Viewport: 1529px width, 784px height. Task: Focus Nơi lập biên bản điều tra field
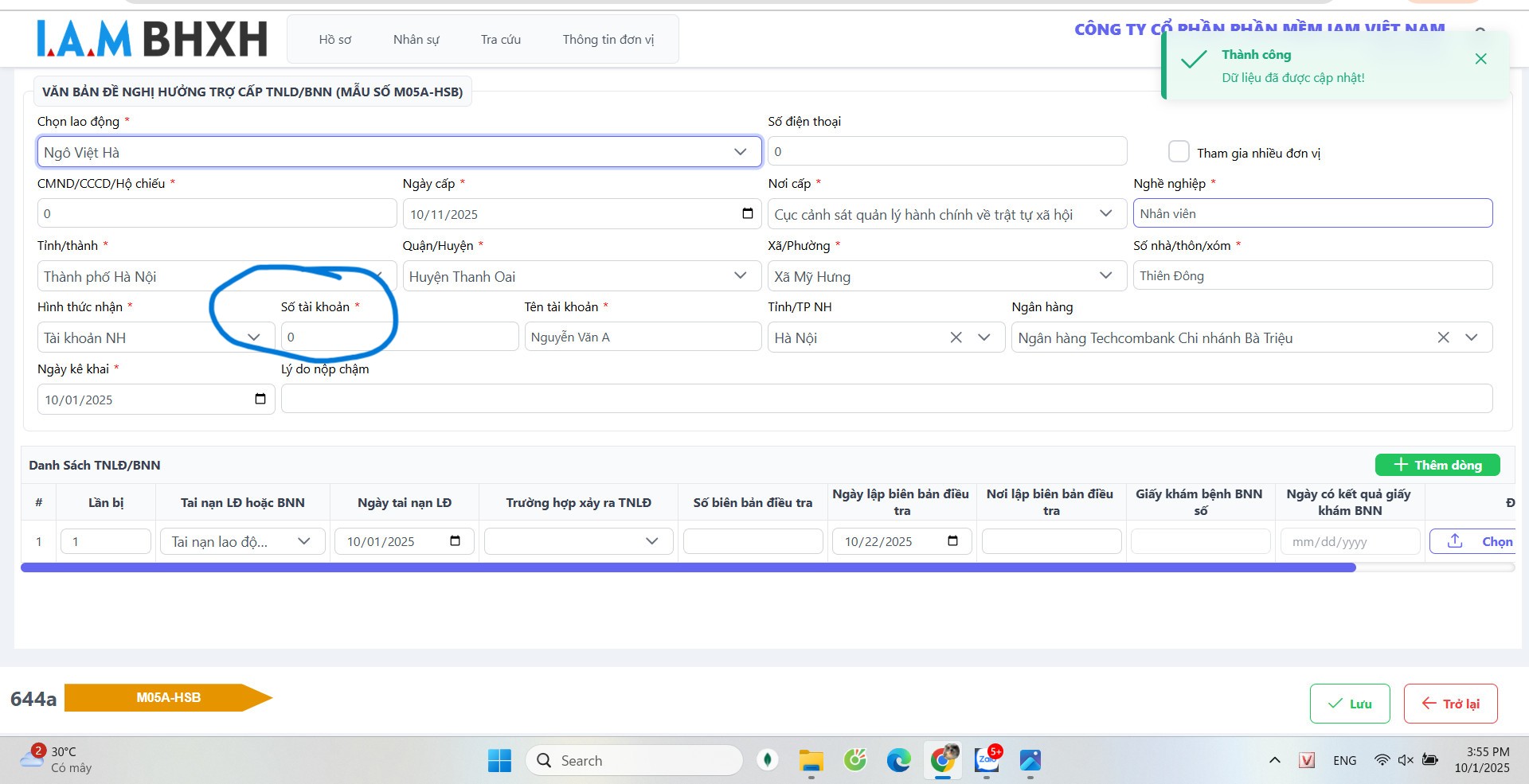(1051, 541)
